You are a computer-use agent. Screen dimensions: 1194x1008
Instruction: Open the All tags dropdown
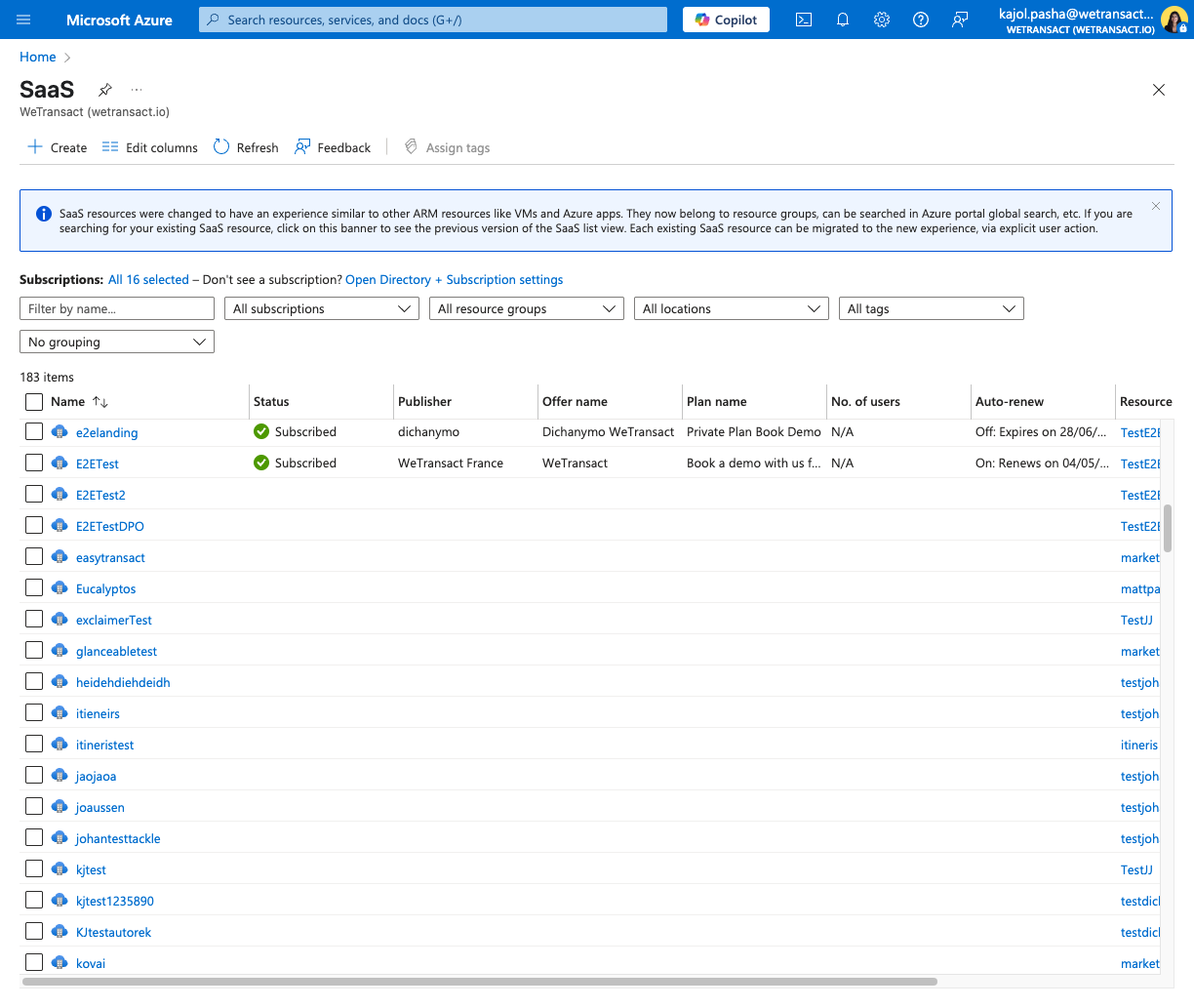coord(932,308)
